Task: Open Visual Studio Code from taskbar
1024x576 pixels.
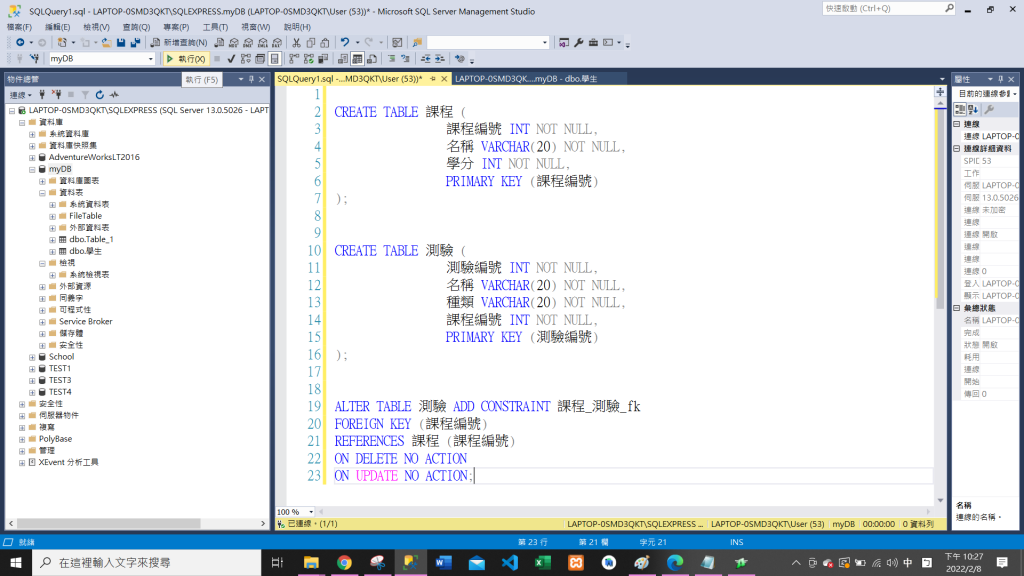Action: coord(509,562)
